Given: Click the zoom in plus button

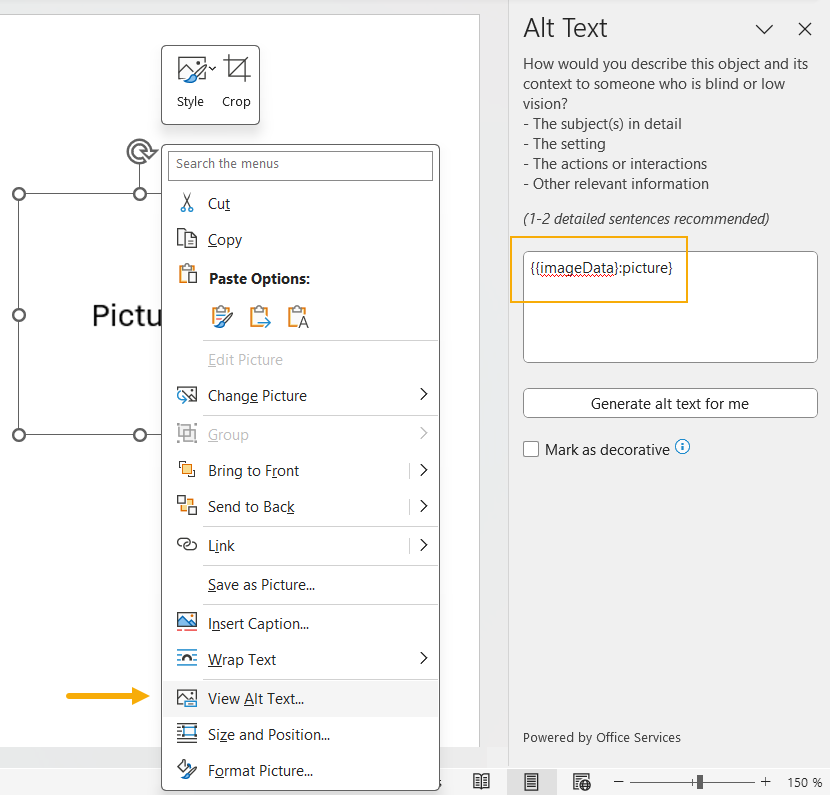Looking at the screenshot, I should point(765,782).
